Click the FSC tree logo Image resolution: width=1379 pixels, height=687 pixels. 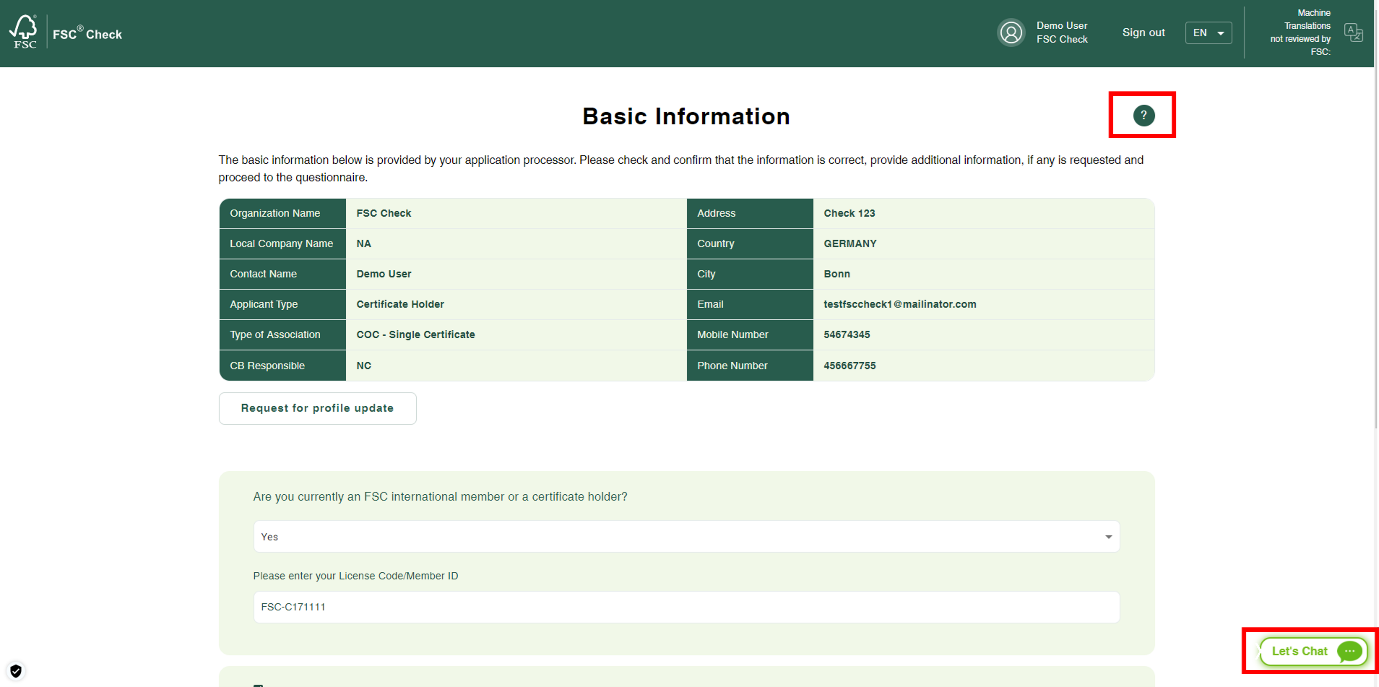pos(23,32)
